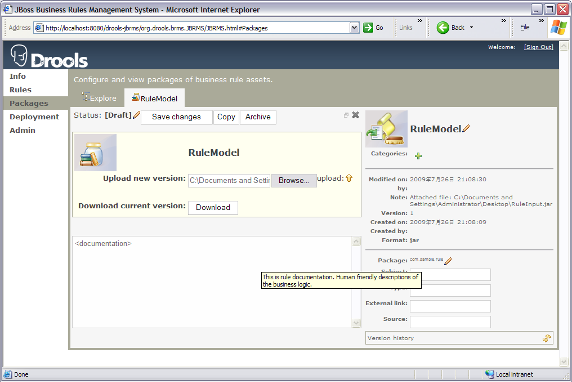Image resolution: width=572 pixels, height=382 pixels.
Task: Switch to the Explore tab
Action: point(99,98)
